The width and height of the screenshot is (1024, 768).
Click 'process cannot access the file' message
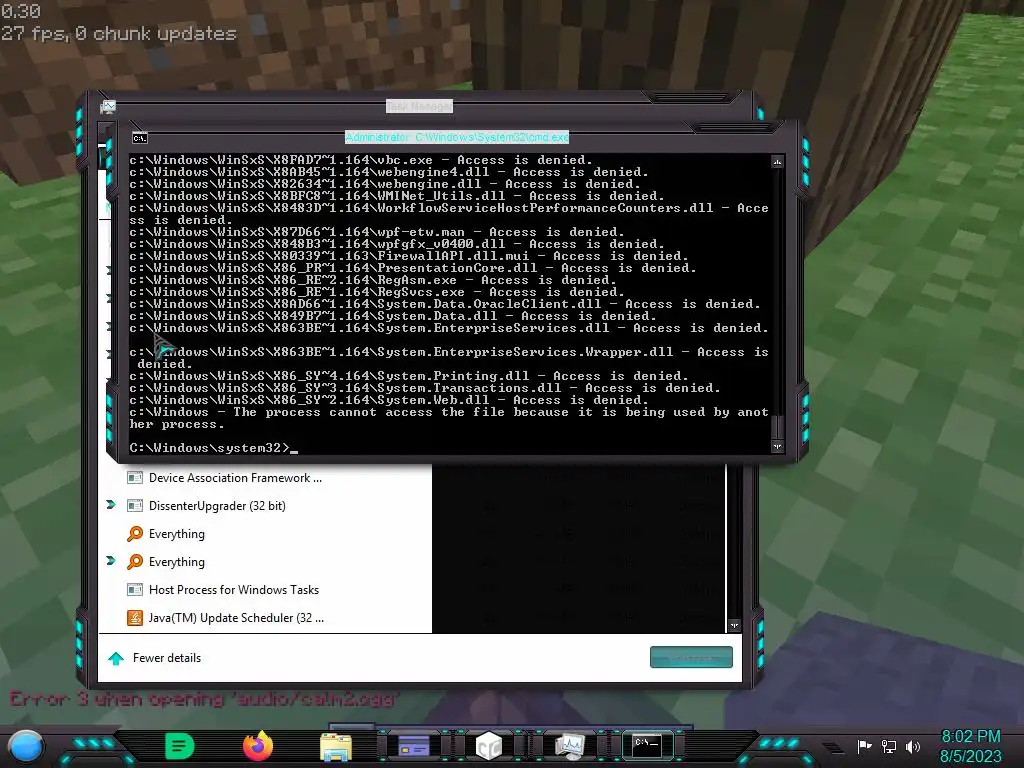(x=449, y=418)
